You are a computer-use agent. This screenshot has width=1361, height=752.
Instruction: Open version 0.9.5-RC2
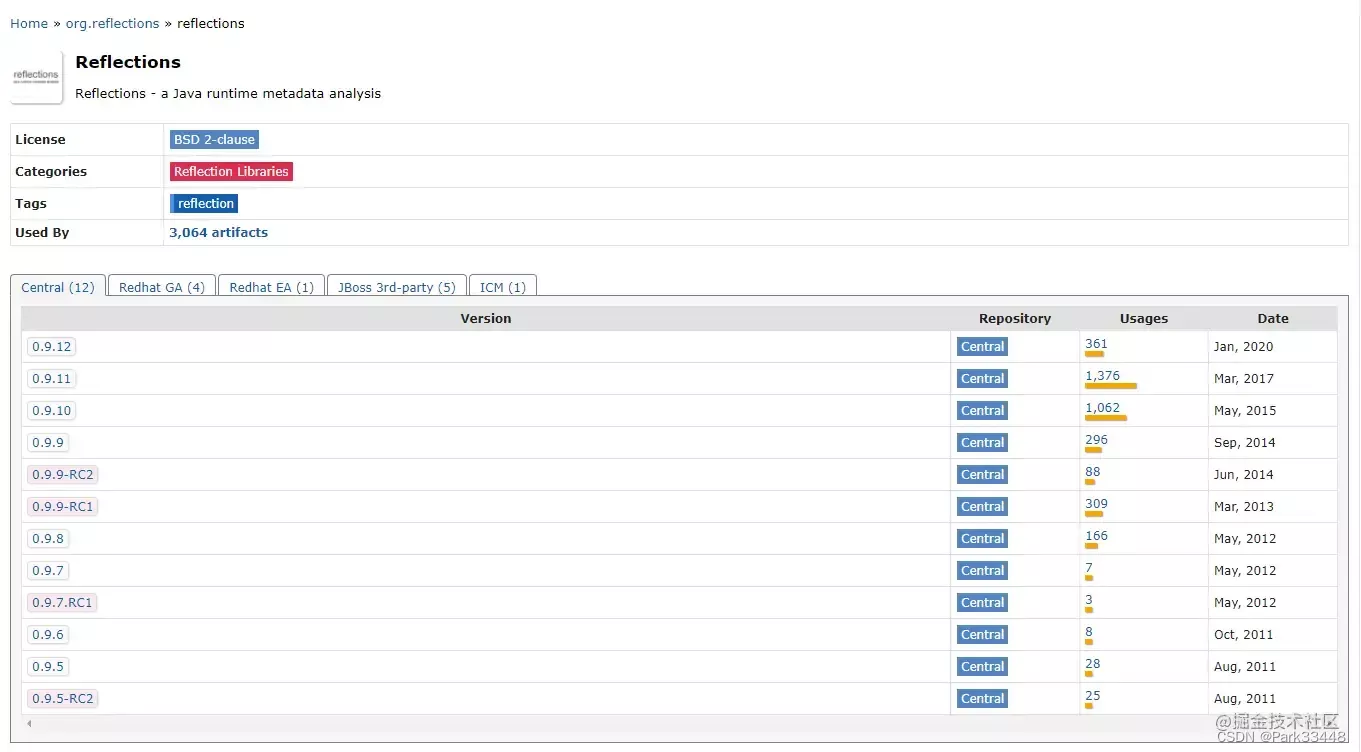(63, 699)
